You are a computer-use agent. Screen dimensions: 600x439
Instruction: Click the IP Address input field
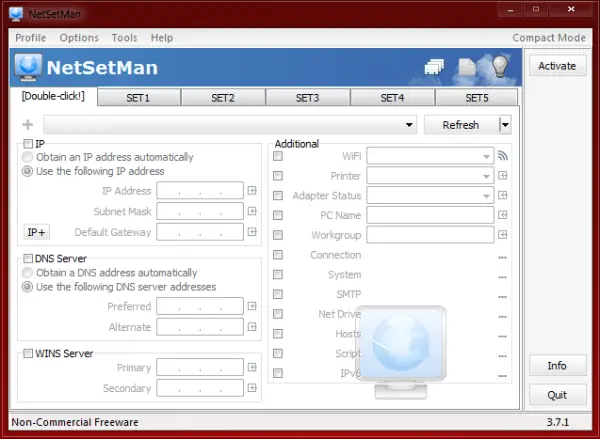pyautogui.click(x=200, y=191)
